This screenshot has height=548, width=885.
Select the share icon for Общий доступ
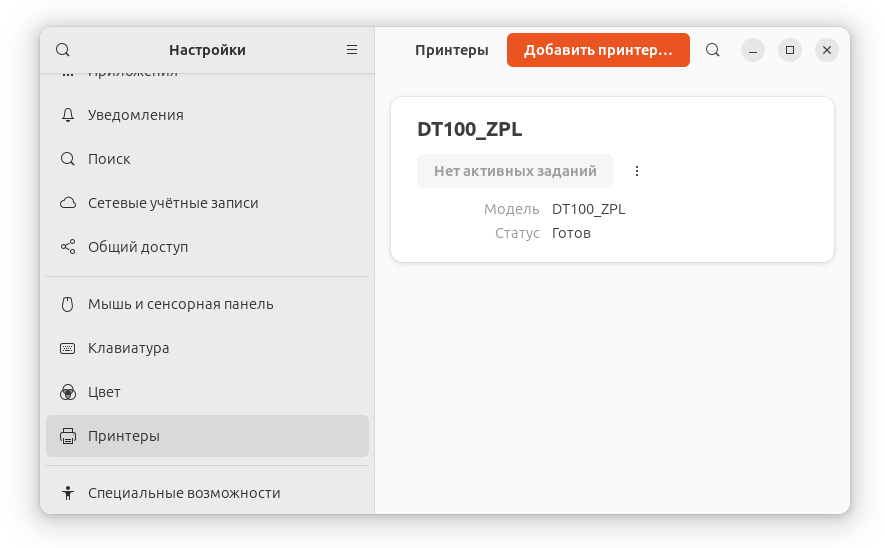(x=68, y=247)
